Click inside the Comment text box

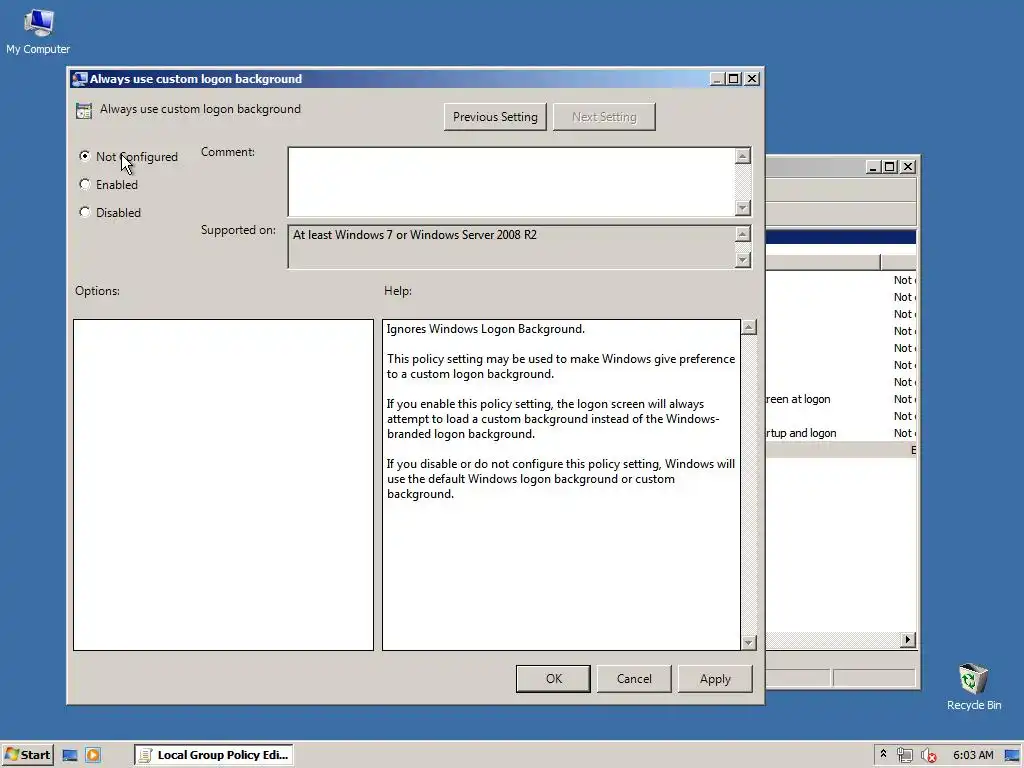tap(511, 182)
